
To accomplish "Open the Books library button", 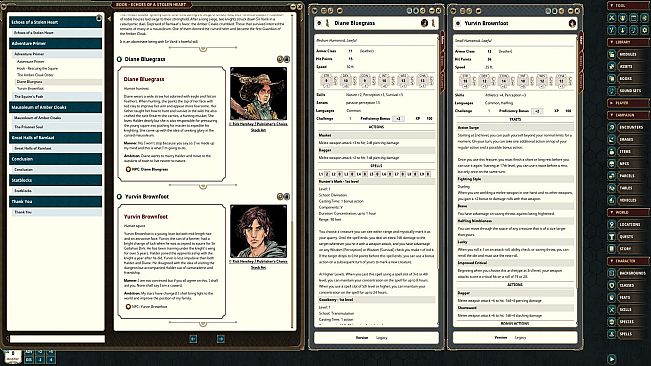I will pyautogui.click(x=627, y=78).
